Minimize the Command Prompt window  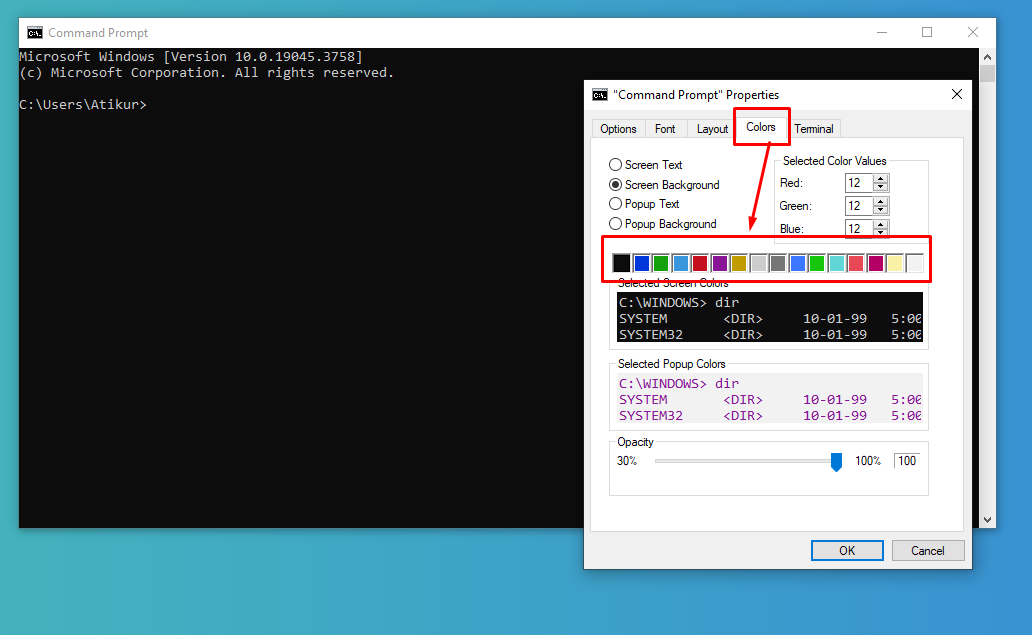882,32
